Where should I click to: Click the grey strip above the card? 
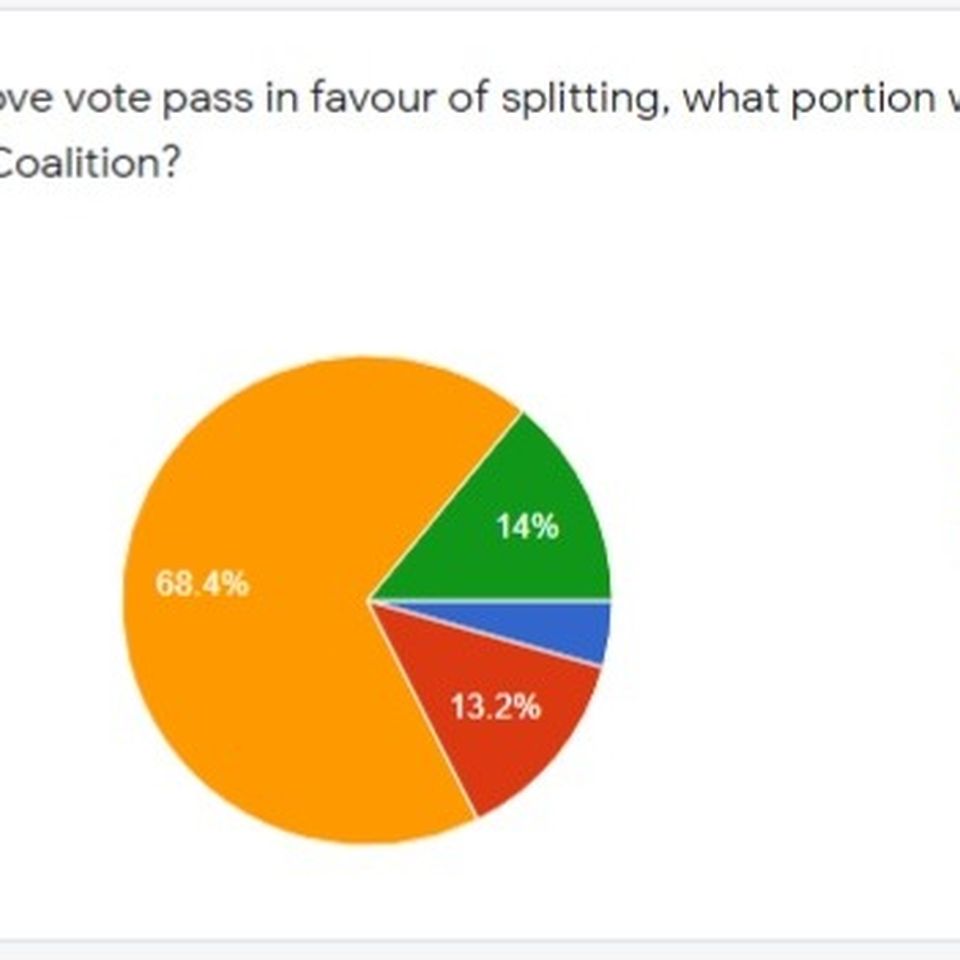coord(480,4)
